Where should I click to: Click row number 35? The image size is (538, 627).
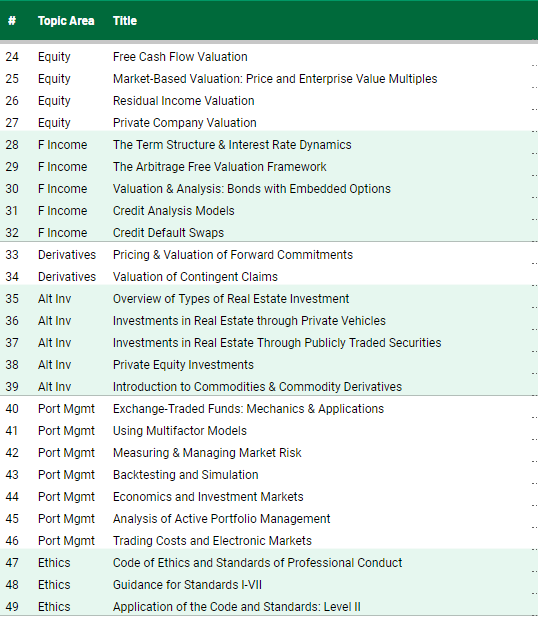pos(12,299)
